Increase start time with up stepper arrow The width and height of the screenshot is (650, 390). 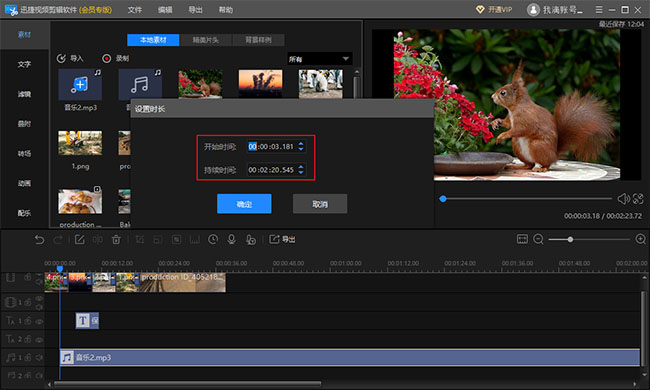point(301,144)
